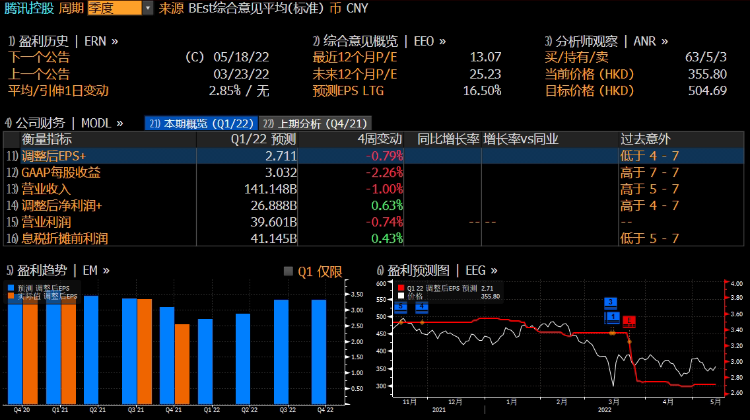Image resolution: width=750 pixels, height=420 pixels.
Task: Open 盈利预测图 EEG section link
Action: pyautogui.click(x=437, y=270)
